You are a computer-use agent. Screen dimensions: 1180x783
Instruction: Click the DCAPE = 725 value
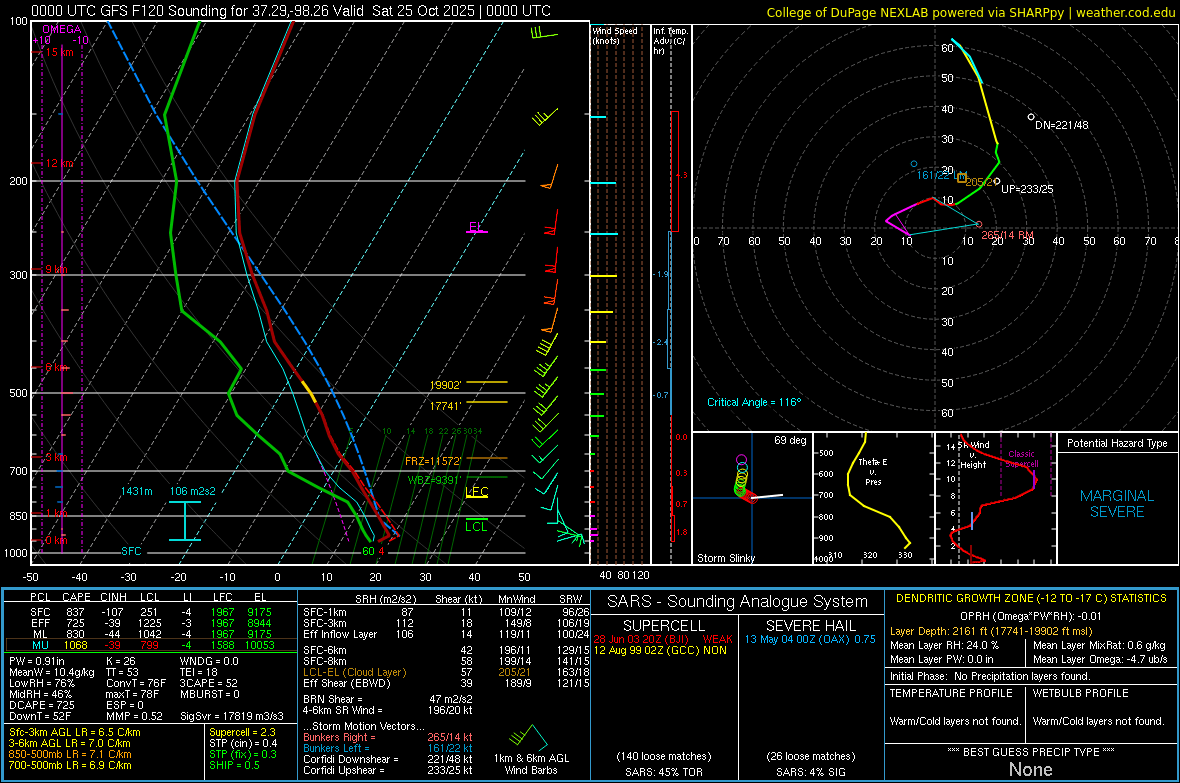(41, 705)
